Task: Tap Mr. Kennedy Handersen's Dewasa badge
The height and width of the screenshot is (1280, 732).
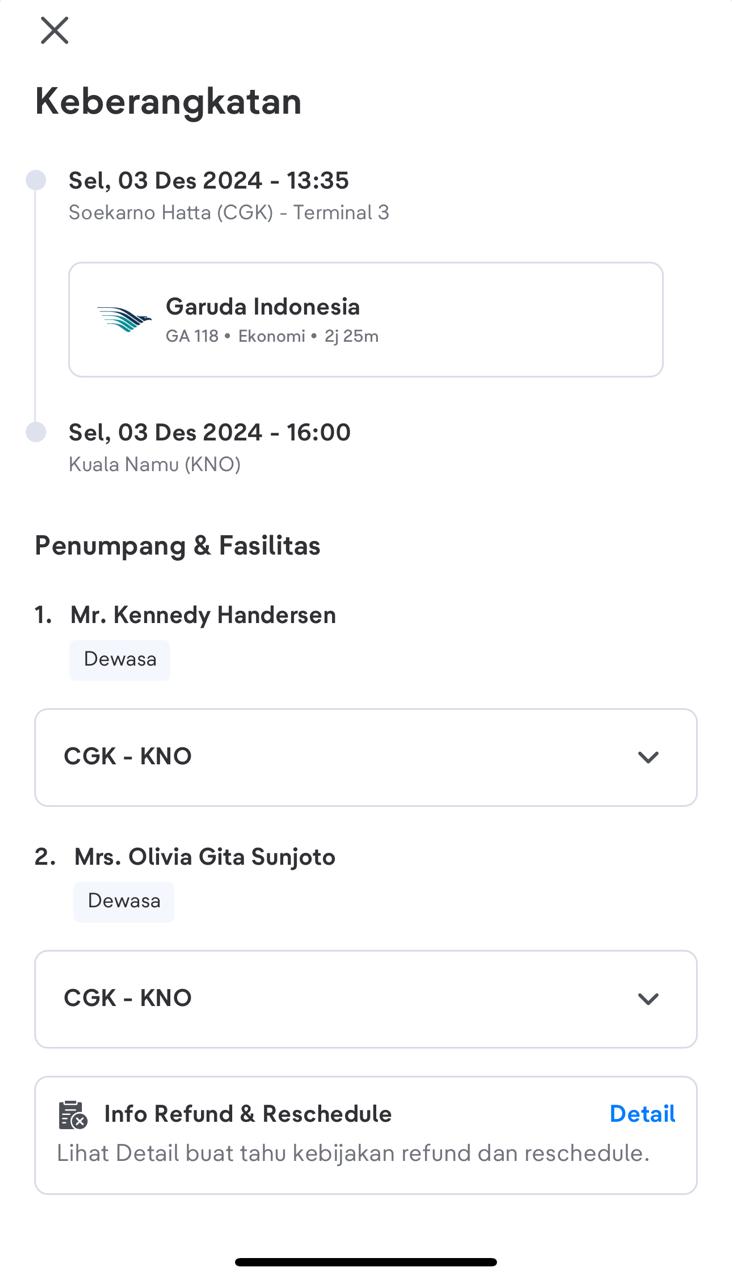Action: click(x=120, y=660)
